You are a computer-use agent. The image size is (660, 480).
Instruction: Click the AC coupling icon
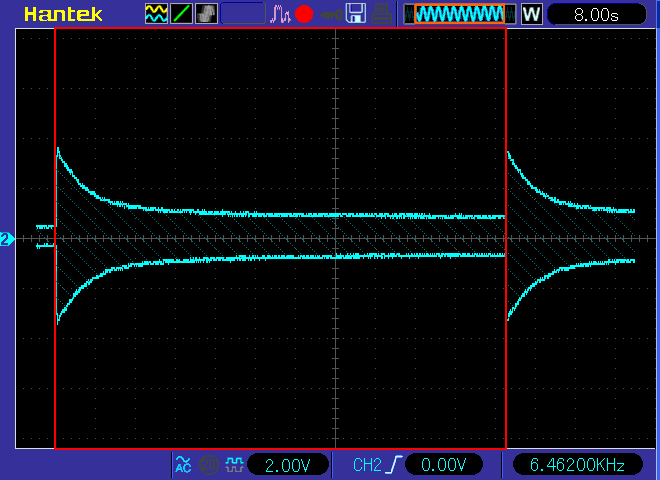tap(183, 464)
